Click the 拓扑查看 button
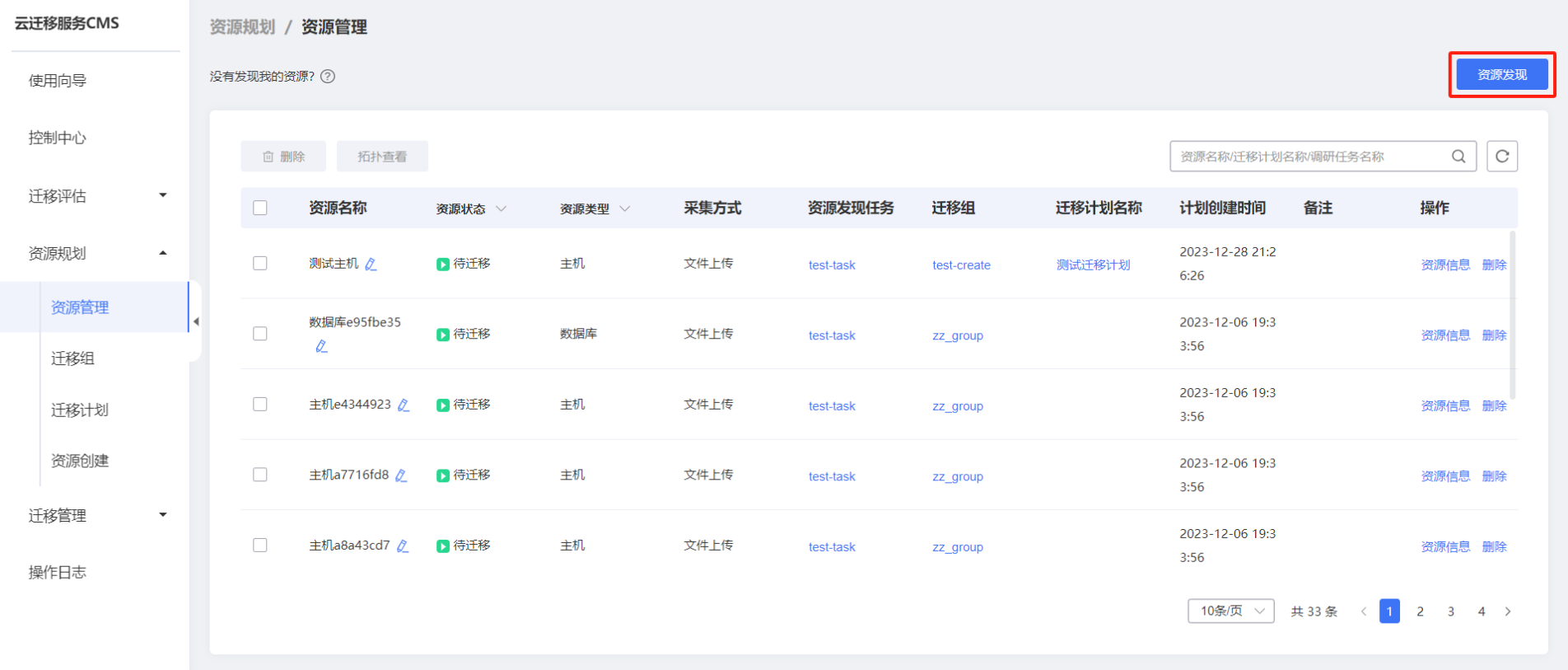 (x=382, y=157)
